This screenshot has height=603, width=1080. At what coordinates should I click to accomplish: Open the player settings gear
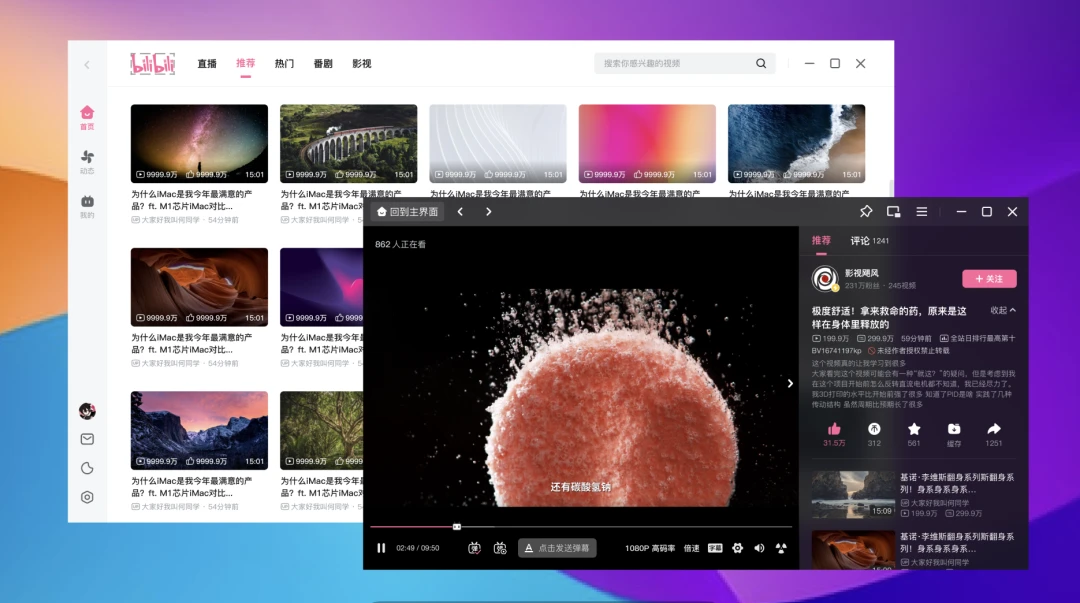pos(737,548)
